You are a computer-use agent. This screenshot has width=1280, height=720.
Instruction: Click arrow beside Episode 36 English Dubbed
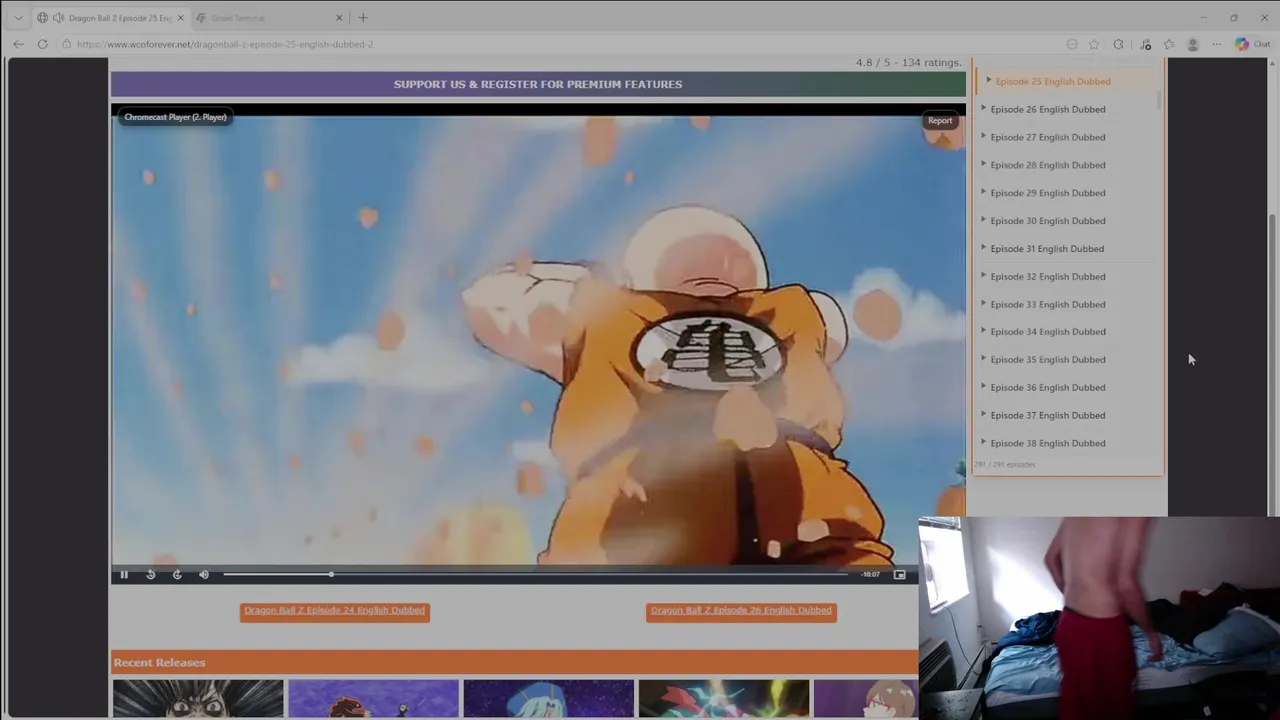coord(984,387)
